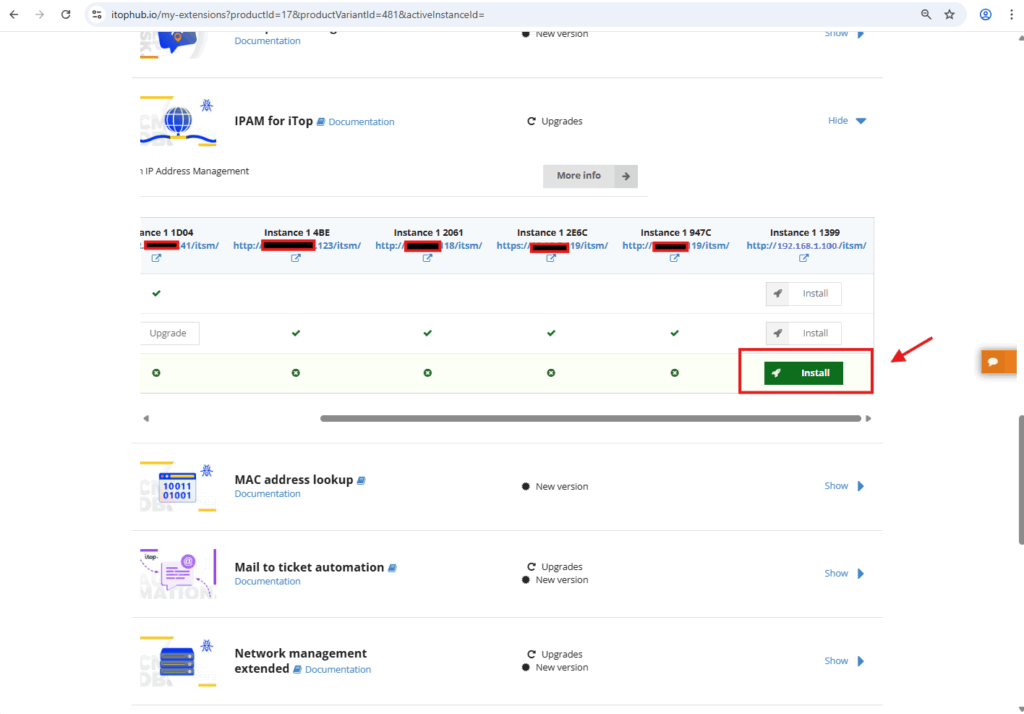
Task: Open the browser profile avatar icon
Action: pos(985,15)
